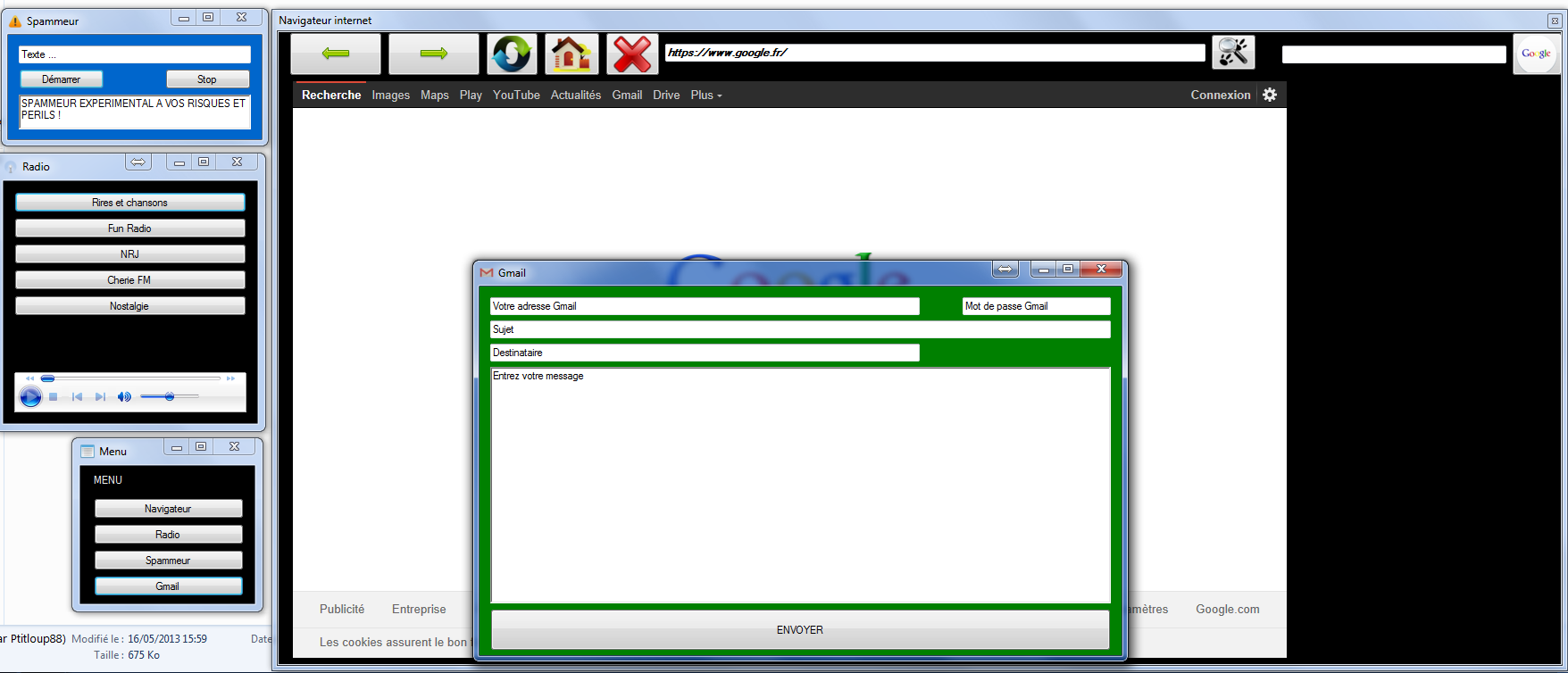Open Actualités in the Google bar
Screen dimensions: 1568x673
(x=576, y=95)
